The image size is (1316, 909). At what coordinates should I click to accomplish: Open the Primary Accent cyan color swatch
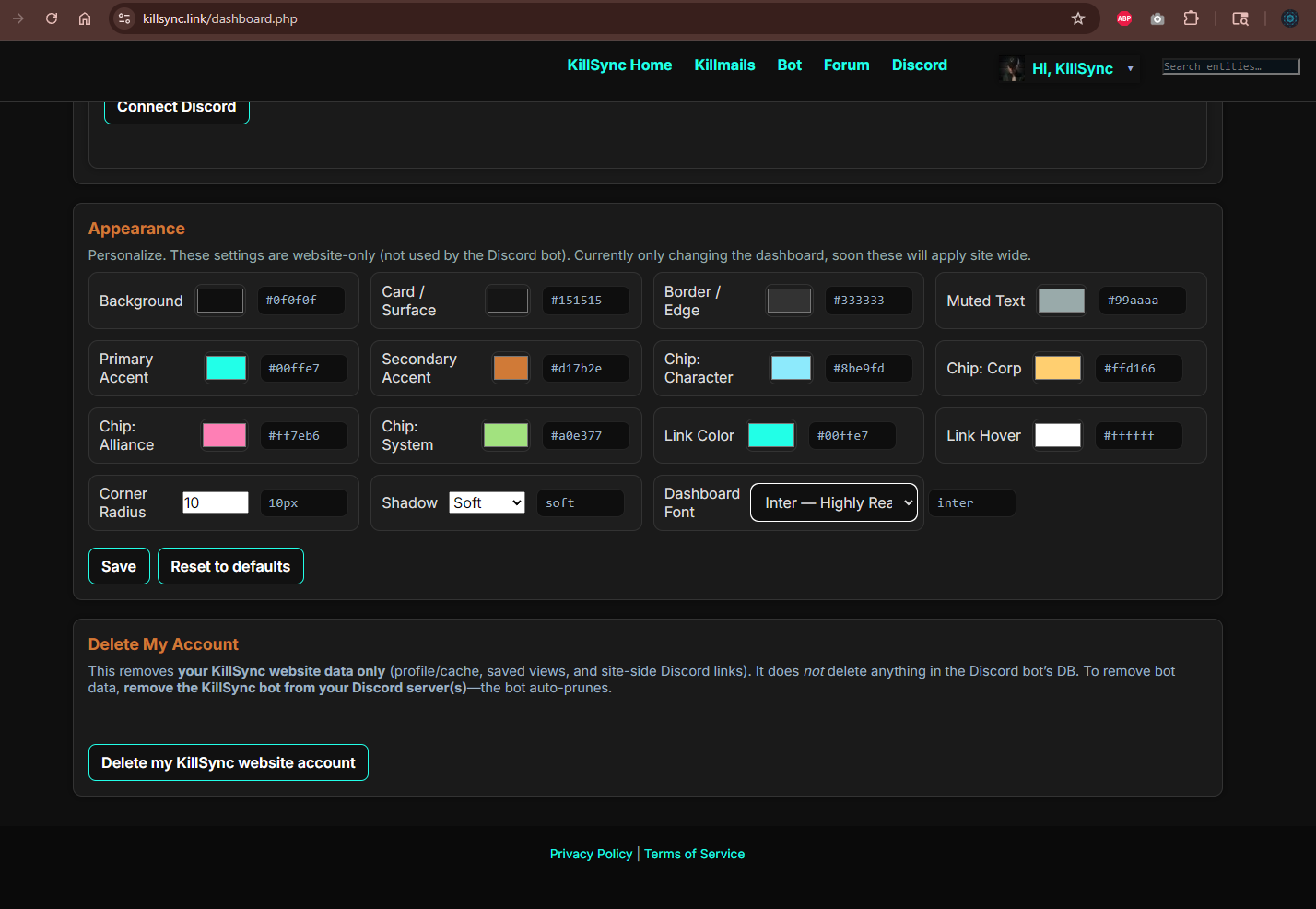226,368
